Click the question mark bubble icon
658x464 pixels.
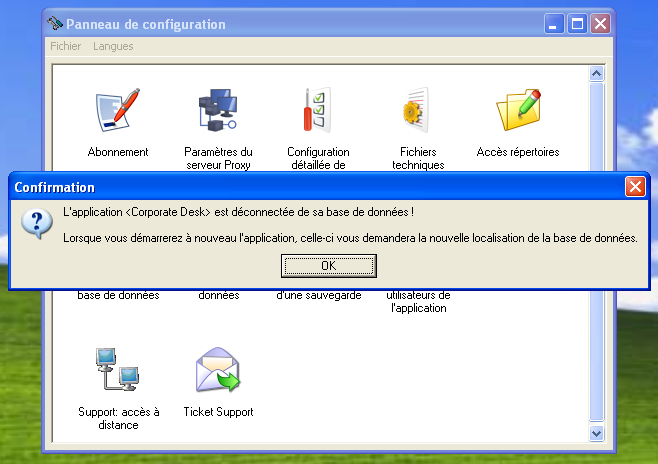pyautogui.click(x=37, y=224)
